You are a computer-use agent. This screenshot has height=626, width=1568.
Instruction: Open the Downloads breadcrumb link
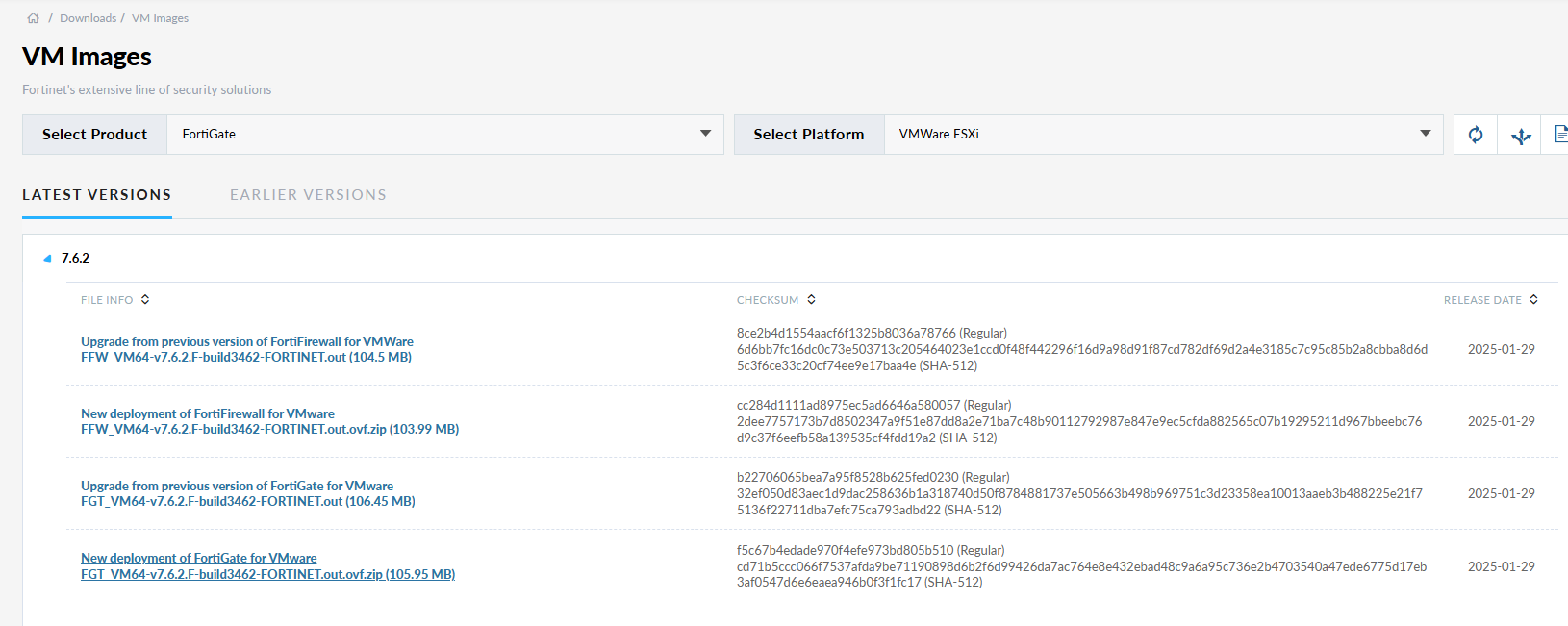[88, 18]
